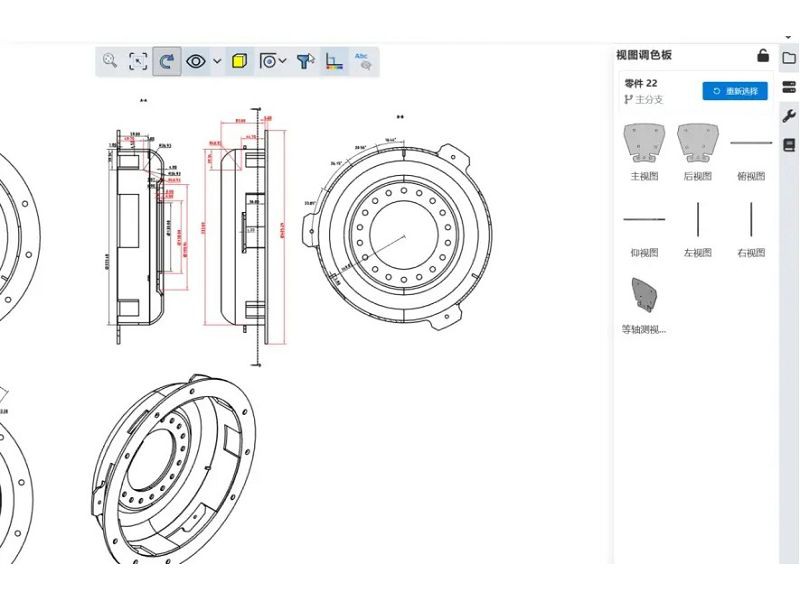Viewport: 800px width, 600px height.
Task: Open the folder panel on right edge
Action: click(789, 58)
